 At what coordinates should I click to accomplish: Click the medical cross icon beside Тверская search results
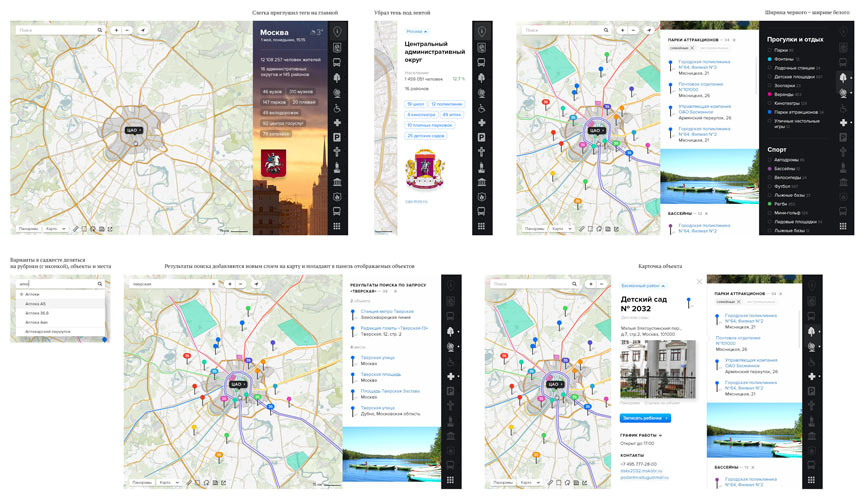click(448, 375)
